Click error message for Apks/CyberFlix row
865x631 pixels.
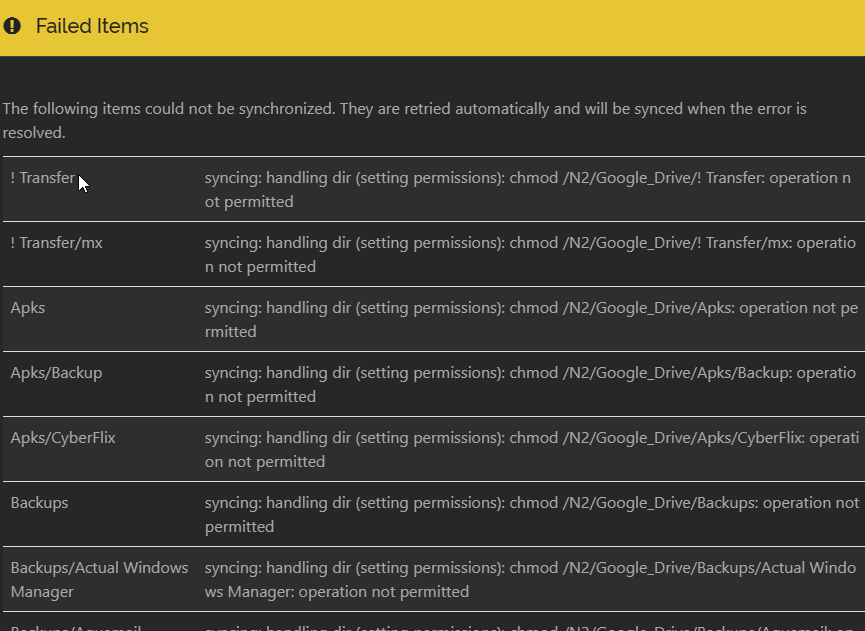(532, 450)
